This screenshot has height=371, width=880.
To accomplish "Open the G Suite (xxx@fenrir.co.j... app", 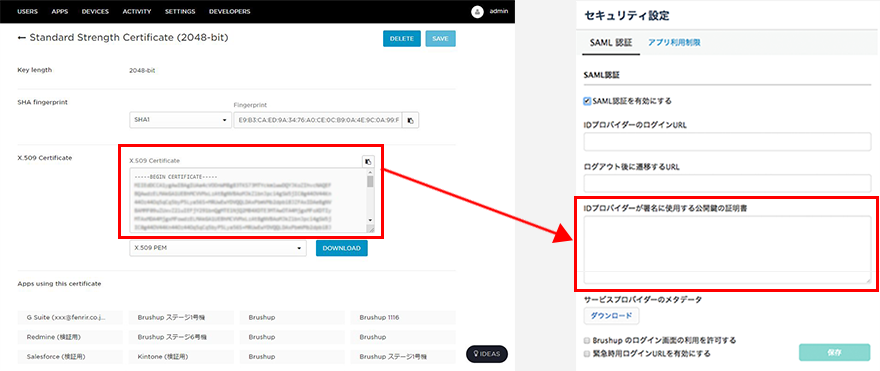I will point(70,318).
